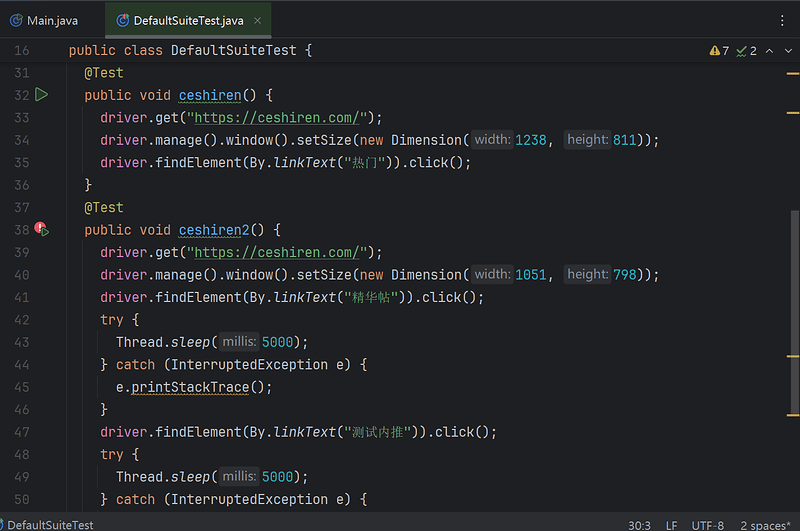Image resolution: width=800 pixels, height=531 pixels.
Task: Click the run icon beside ceshiren2
Action: pos(42,230)
